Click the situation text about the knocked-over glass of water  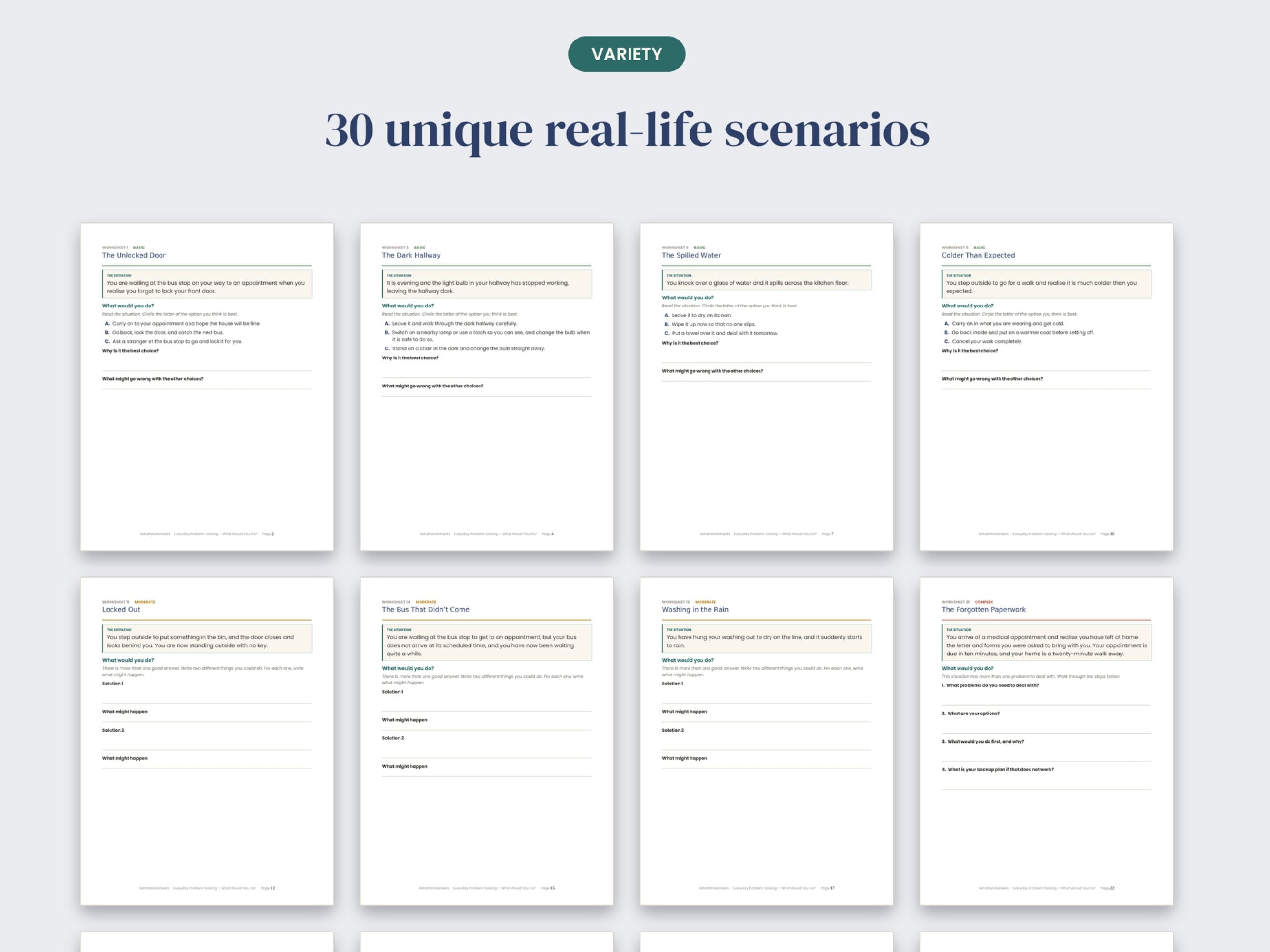pos(757,283)
